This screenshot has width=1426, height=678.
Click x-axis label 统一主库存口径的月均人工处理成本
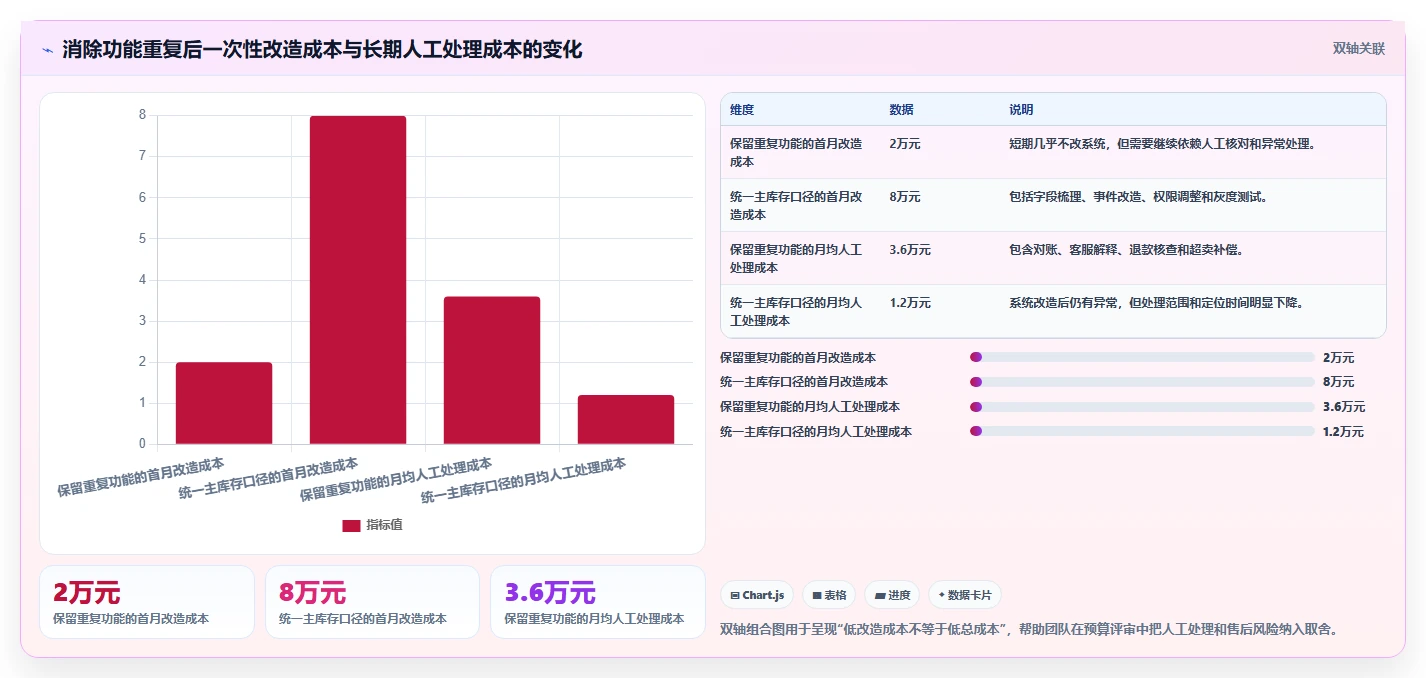point(524,479)
